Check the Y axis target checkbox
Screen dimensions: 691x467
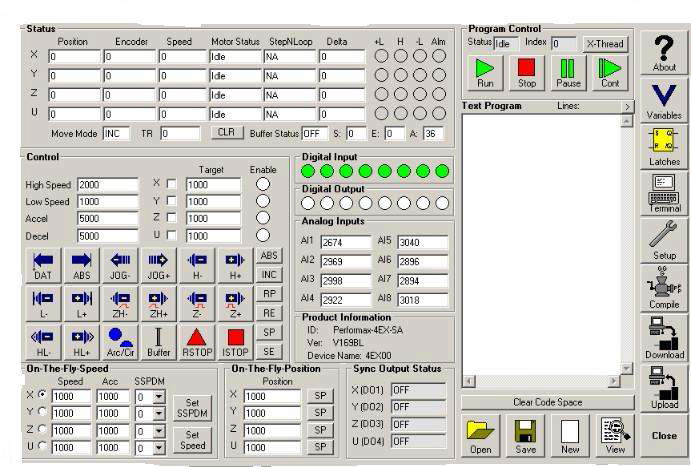pyautogui.click(x=171, y=201)
